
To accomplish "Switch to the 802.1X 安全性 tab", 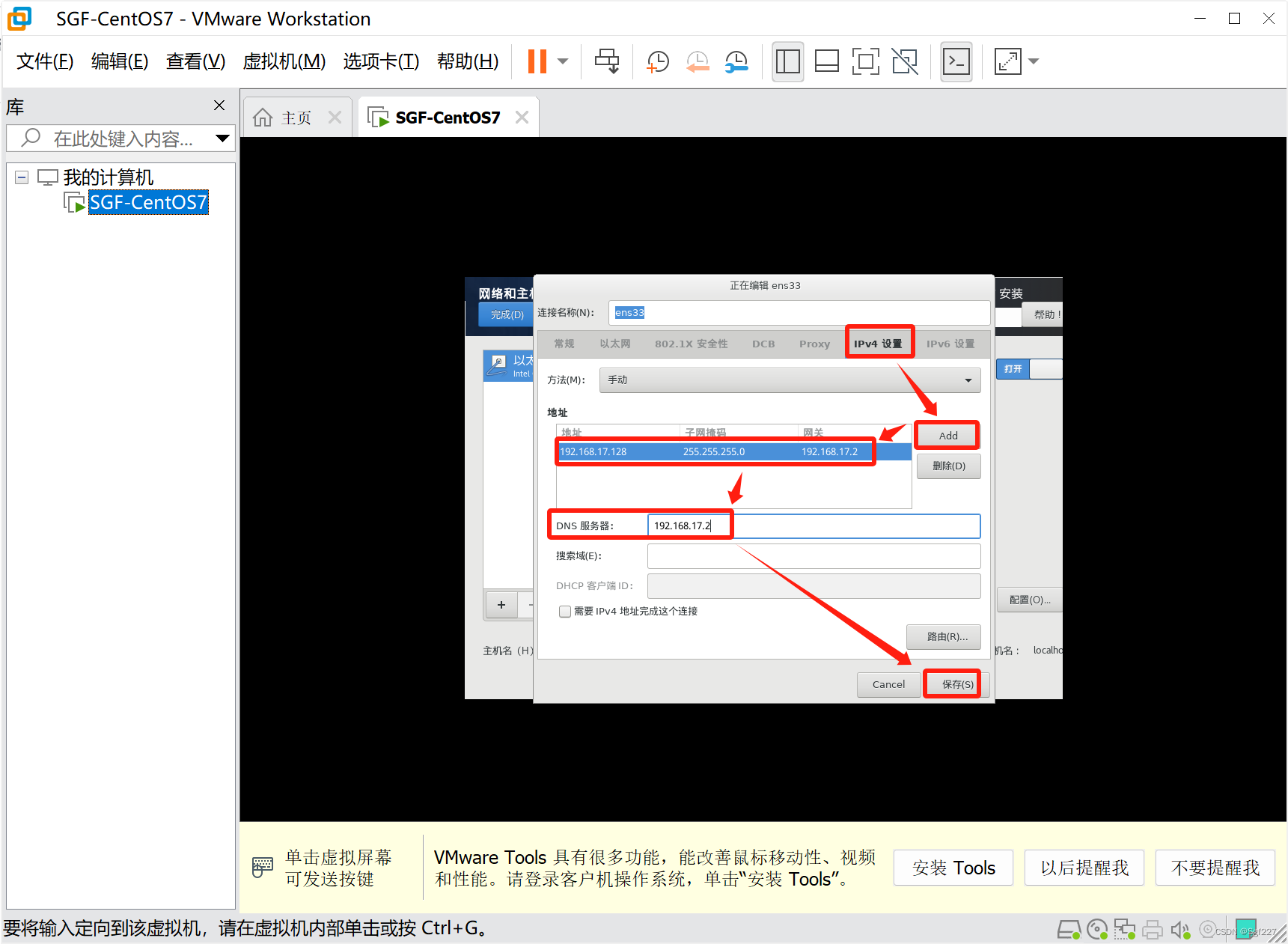I will coord(691,344).
